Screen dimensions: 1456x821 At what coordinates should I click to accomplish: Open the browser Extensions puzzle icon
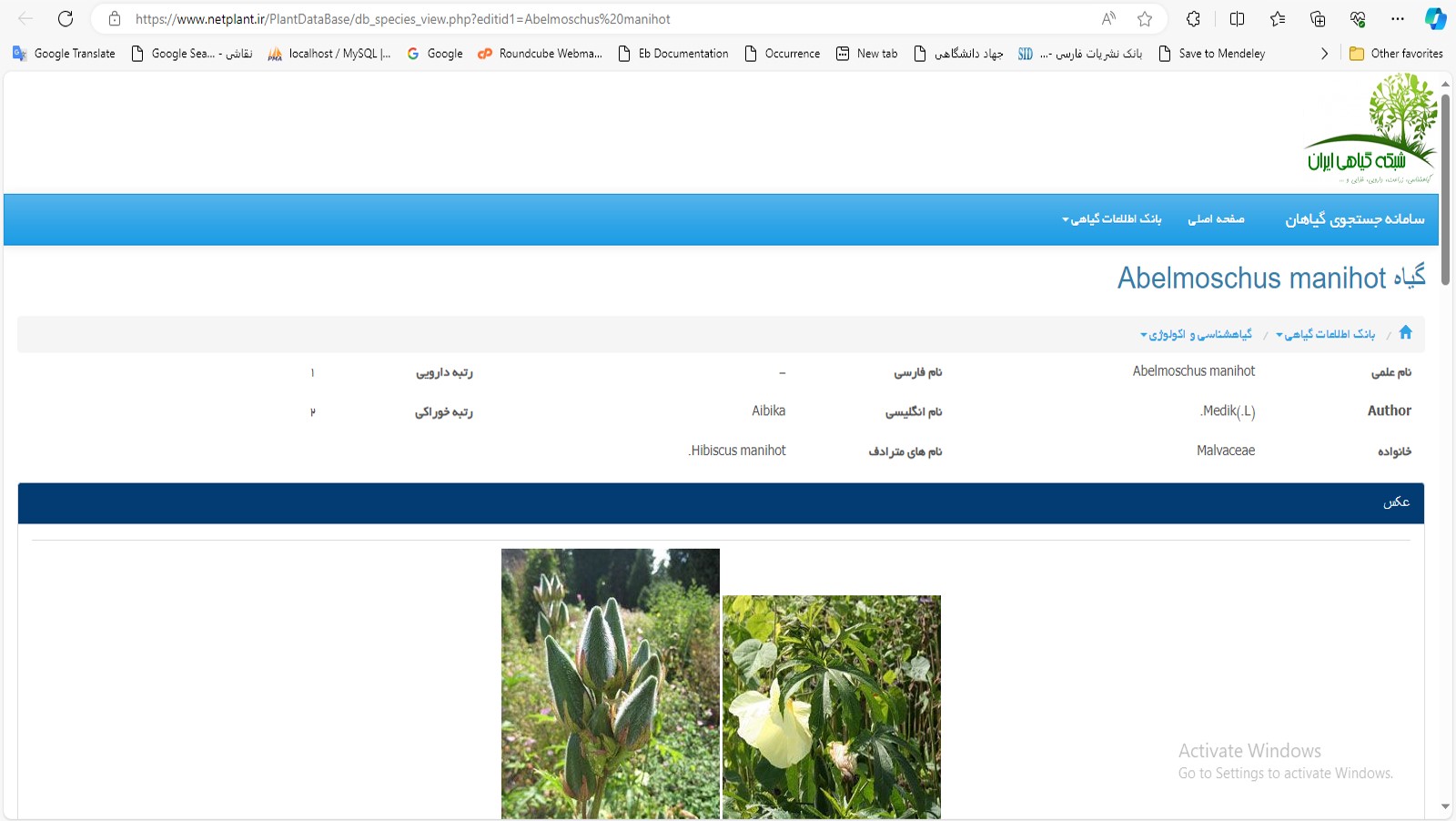1193,19
